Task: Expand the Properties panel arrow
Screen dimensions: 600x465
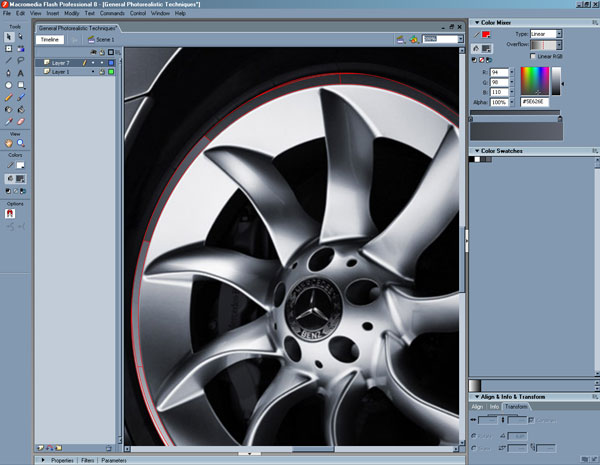Action: [43, 460]
